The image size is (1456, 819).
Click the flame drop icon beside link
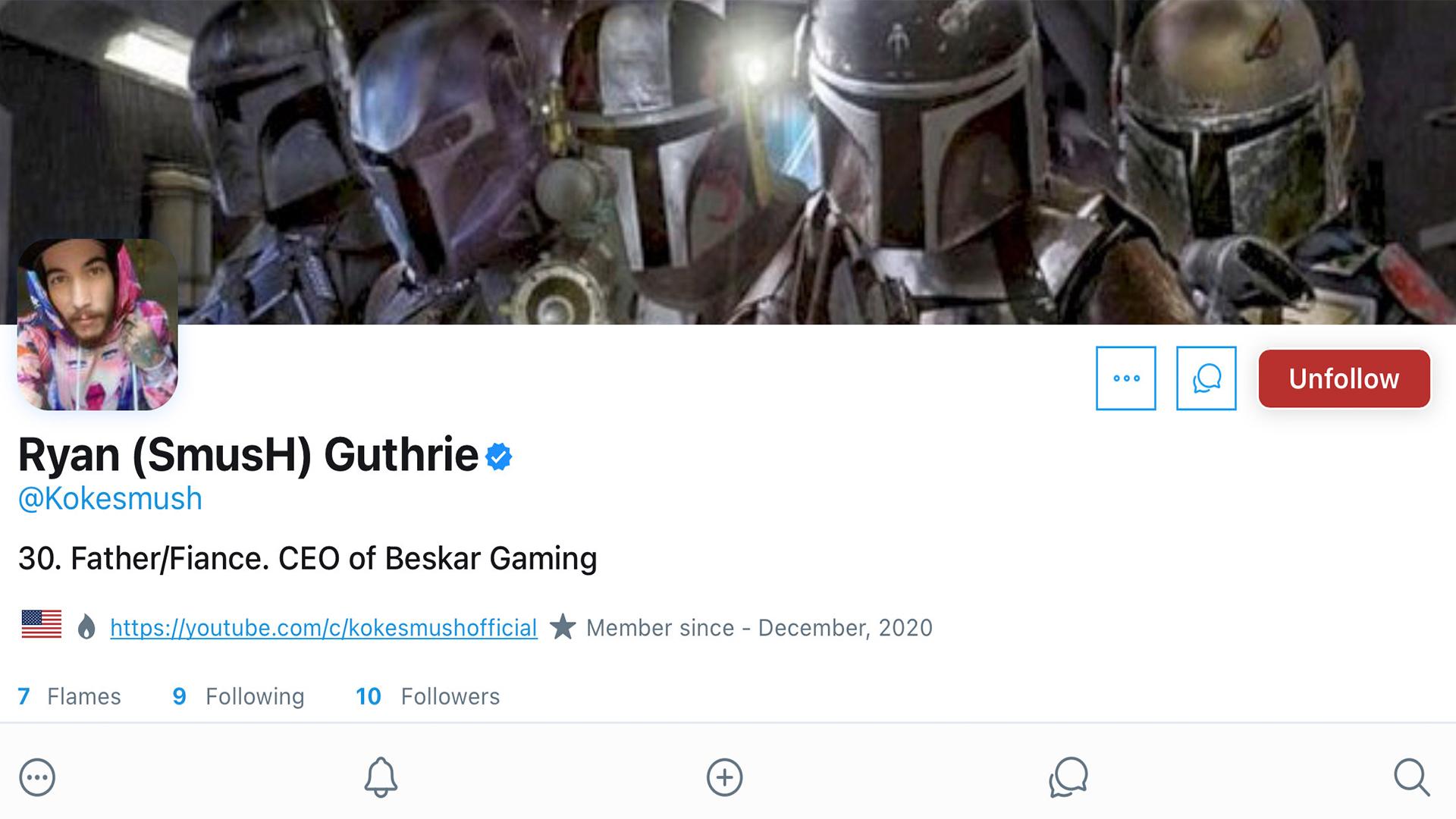pos(86,627)
